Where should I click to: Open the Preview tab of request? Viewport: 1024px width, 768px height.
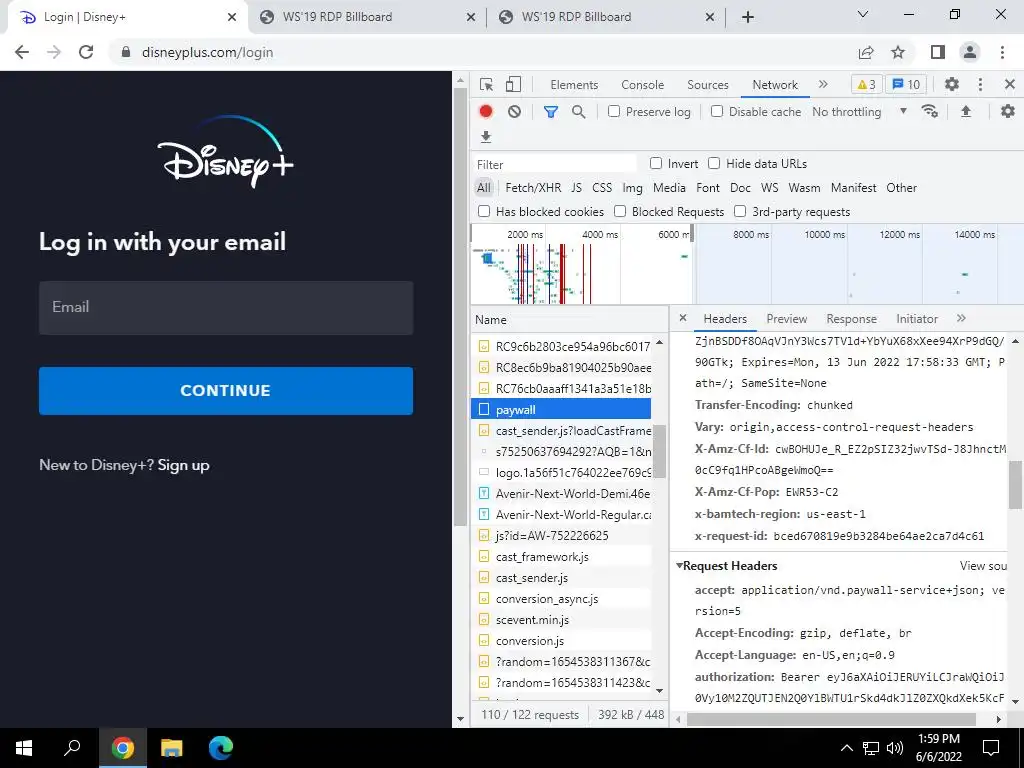(787, 319)
